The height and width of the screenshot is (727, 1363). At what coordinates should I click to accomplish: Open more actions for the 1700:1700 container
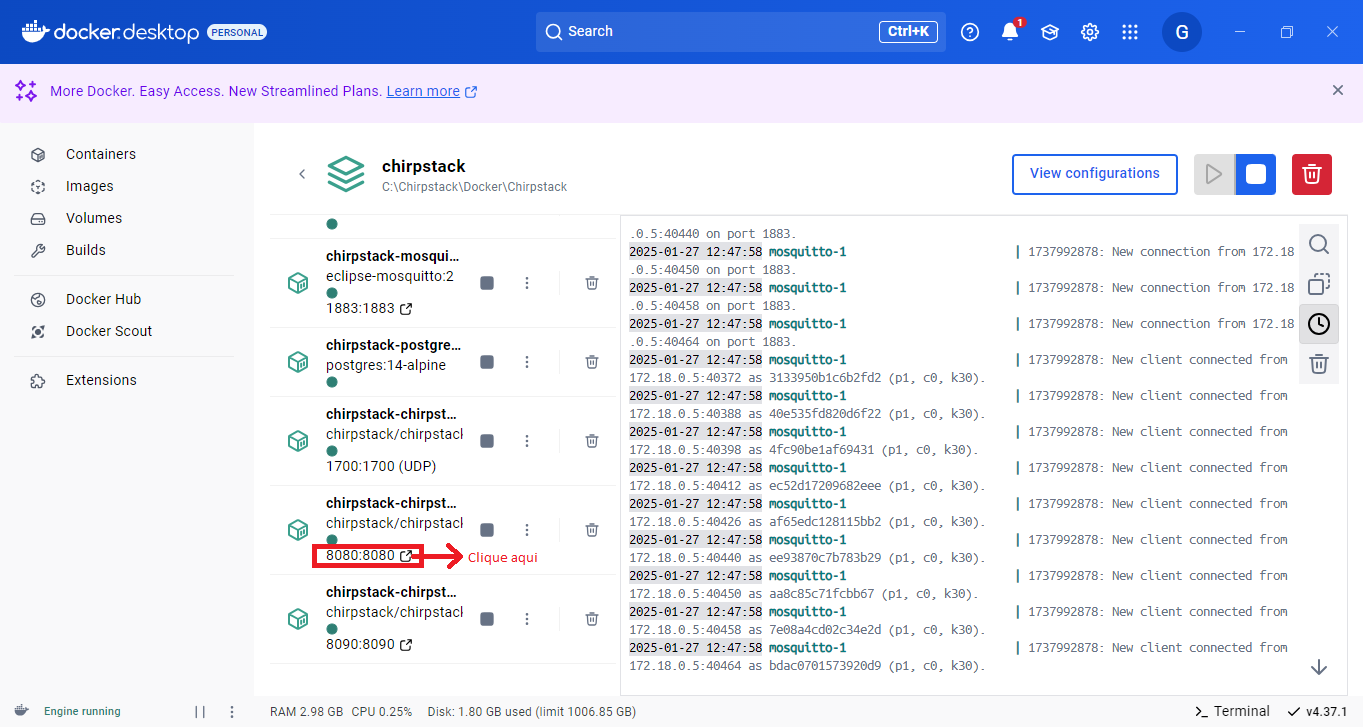[527, 441]
